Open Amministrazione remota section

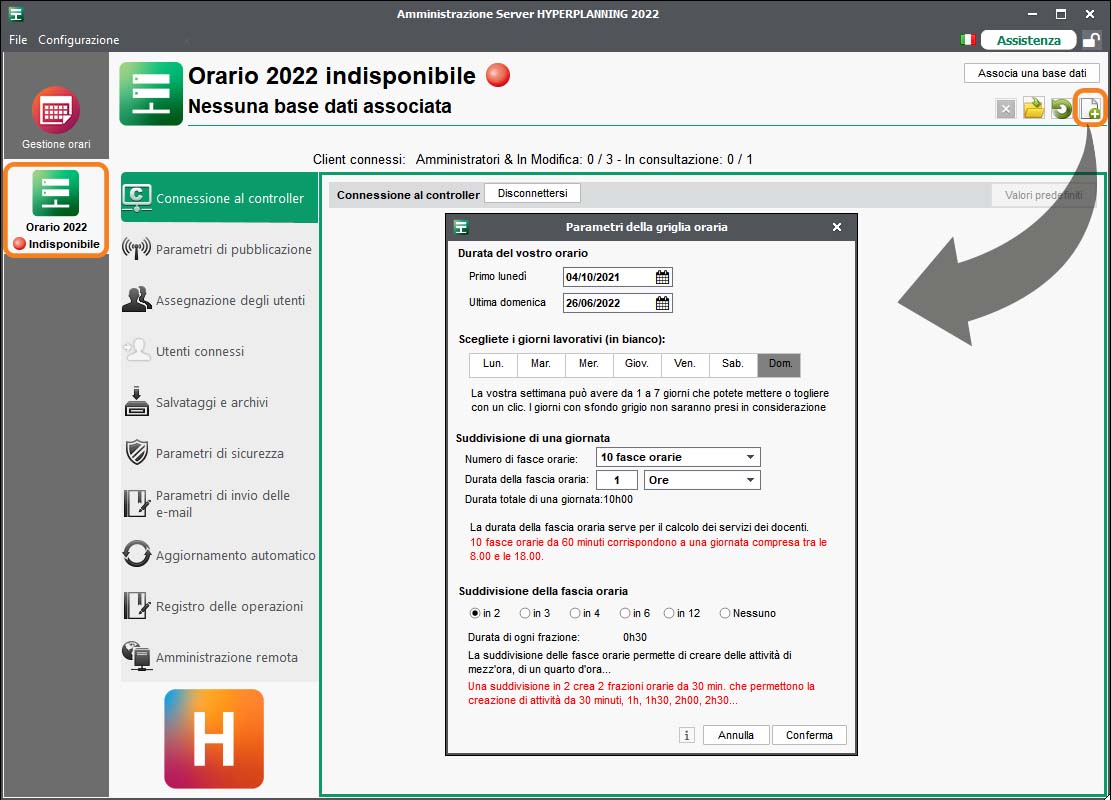click(219, 657)
